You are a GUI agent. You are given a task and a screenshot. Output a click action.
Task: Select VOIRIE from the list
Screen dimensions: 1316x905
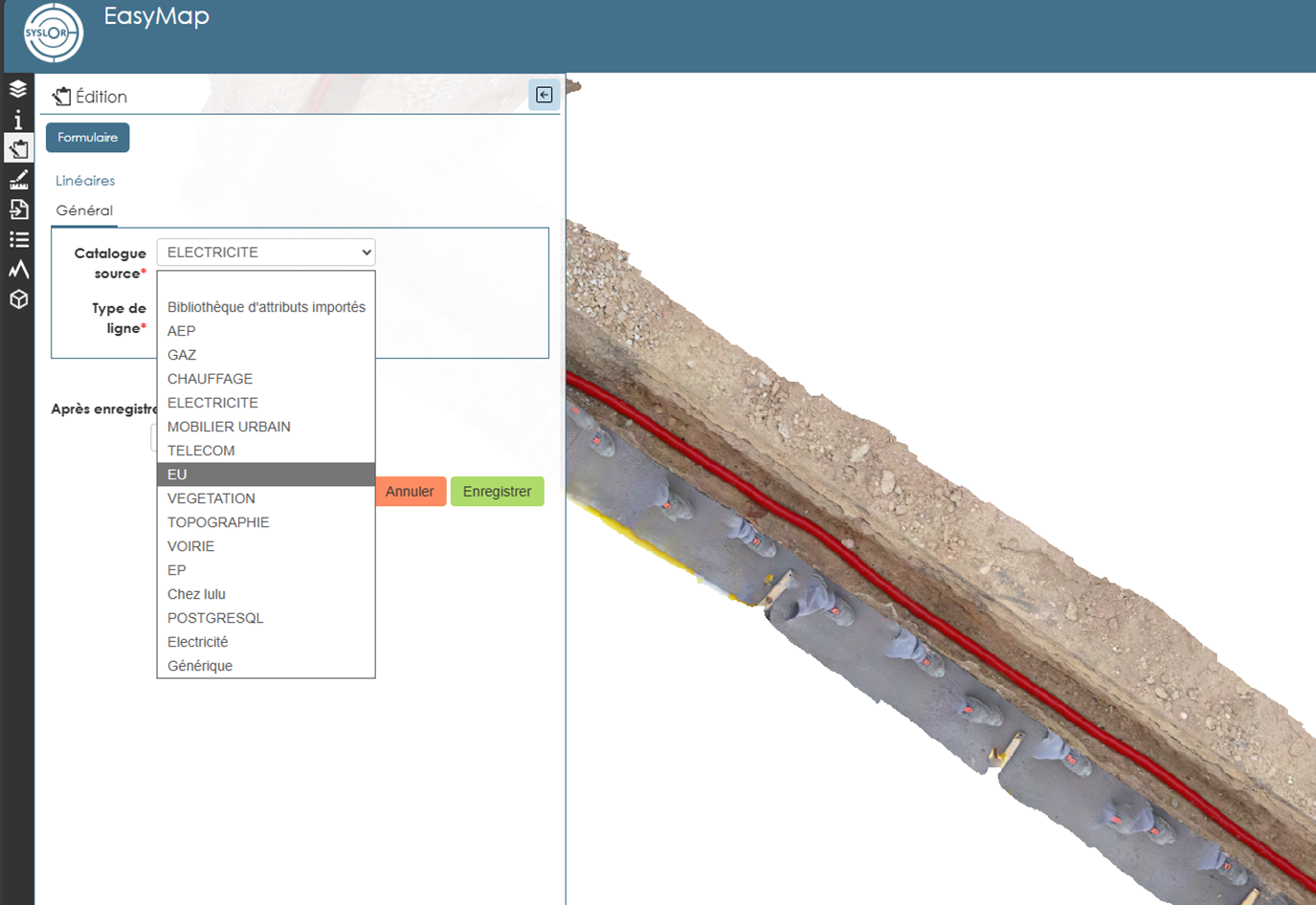click(x=191, y=546)
